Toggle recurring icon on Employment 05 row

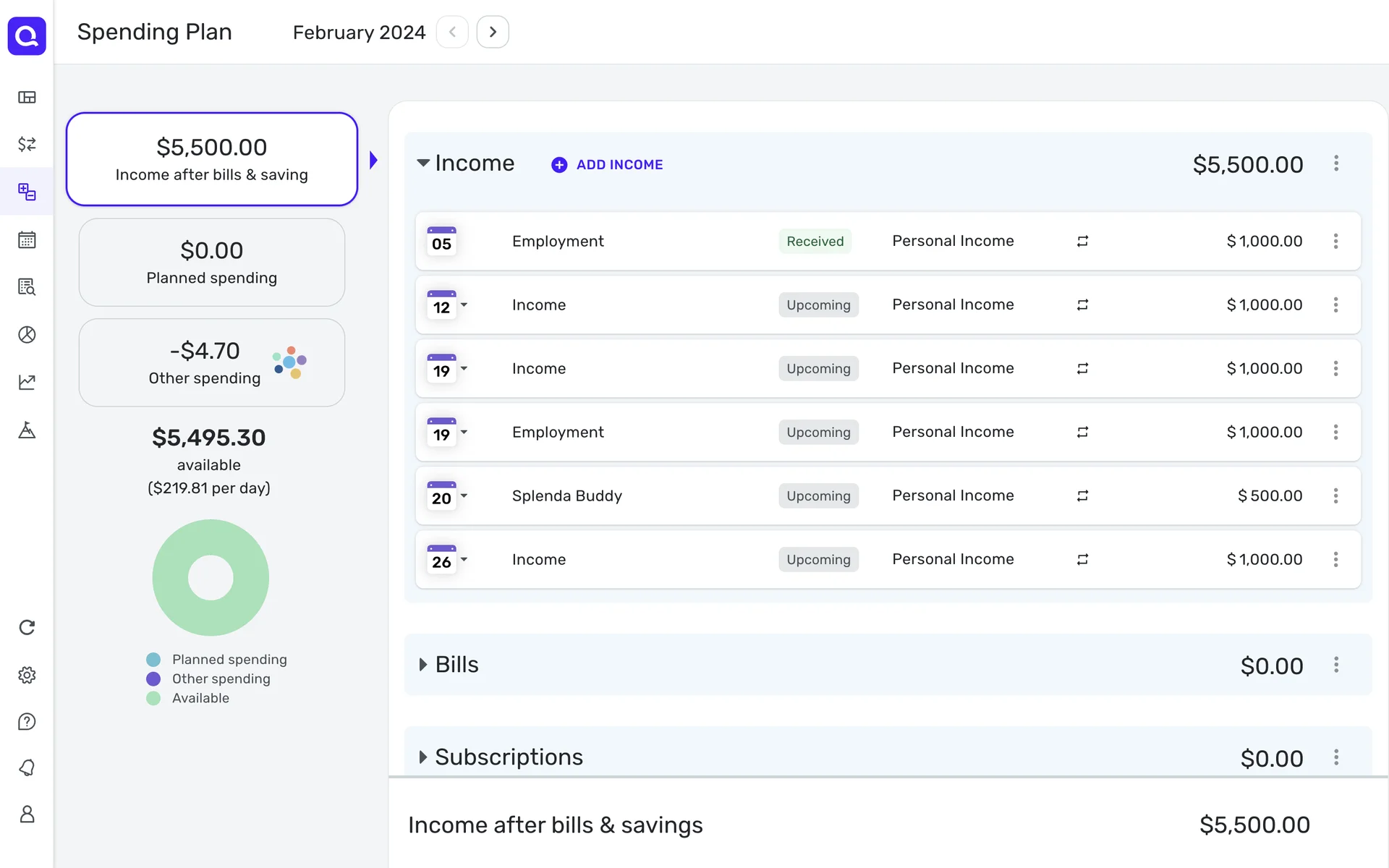point(1082,241)
